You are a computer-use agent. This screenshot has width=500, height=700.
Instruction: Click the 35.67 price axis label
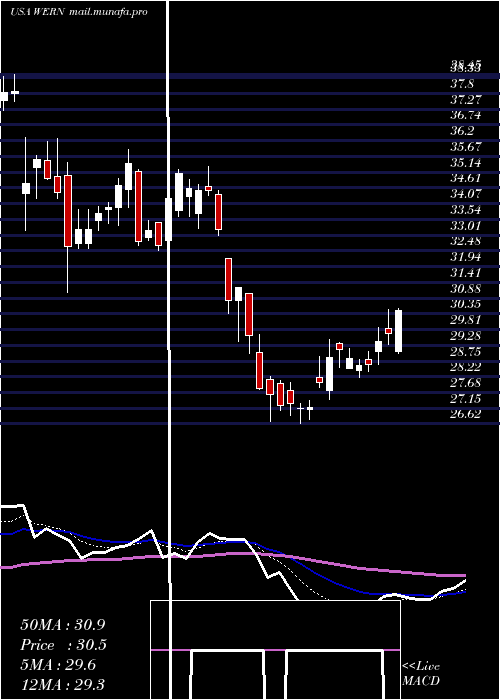pos(466,147)
